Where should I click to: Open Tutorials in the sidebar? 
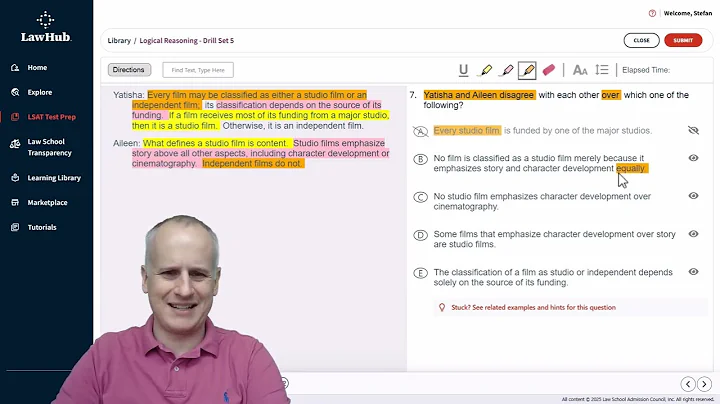click(x=42, y=227)
